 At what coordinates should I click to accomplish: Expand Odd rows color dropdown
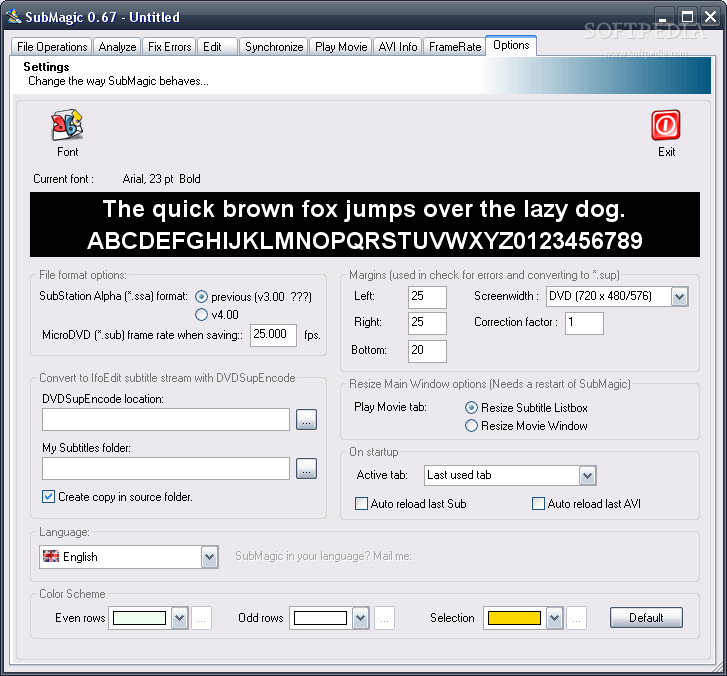360,618
